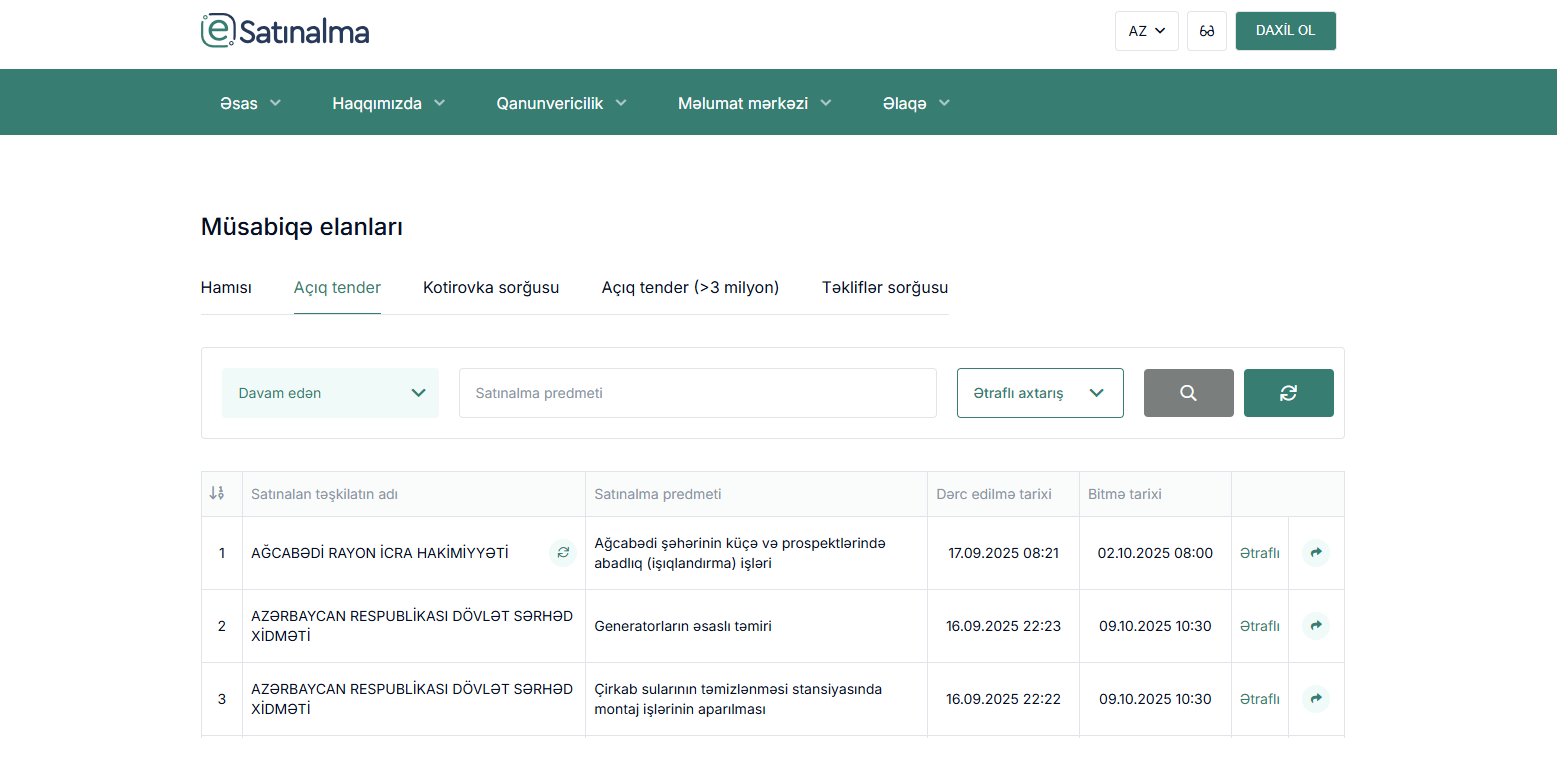Viewport: 1557px width, 779px height.
Task: Click organization name in row 2
Action: point(412,626)
